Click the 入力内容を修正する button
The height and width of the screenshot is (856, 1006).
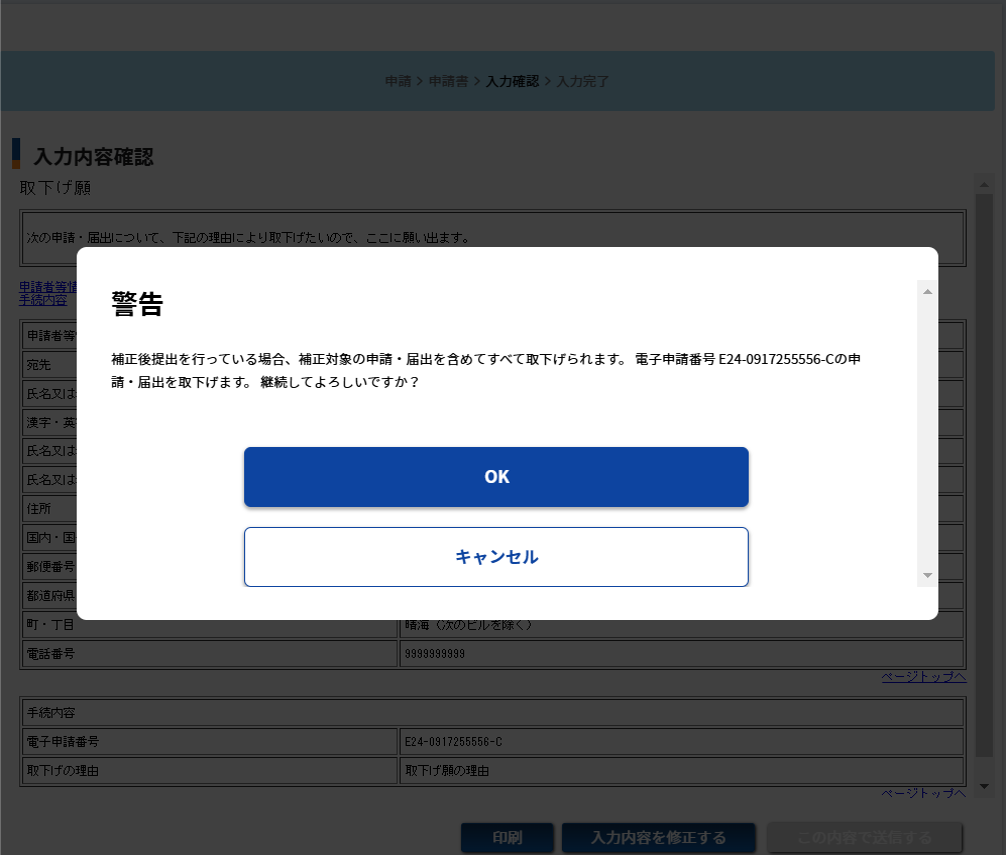(658, 837)
